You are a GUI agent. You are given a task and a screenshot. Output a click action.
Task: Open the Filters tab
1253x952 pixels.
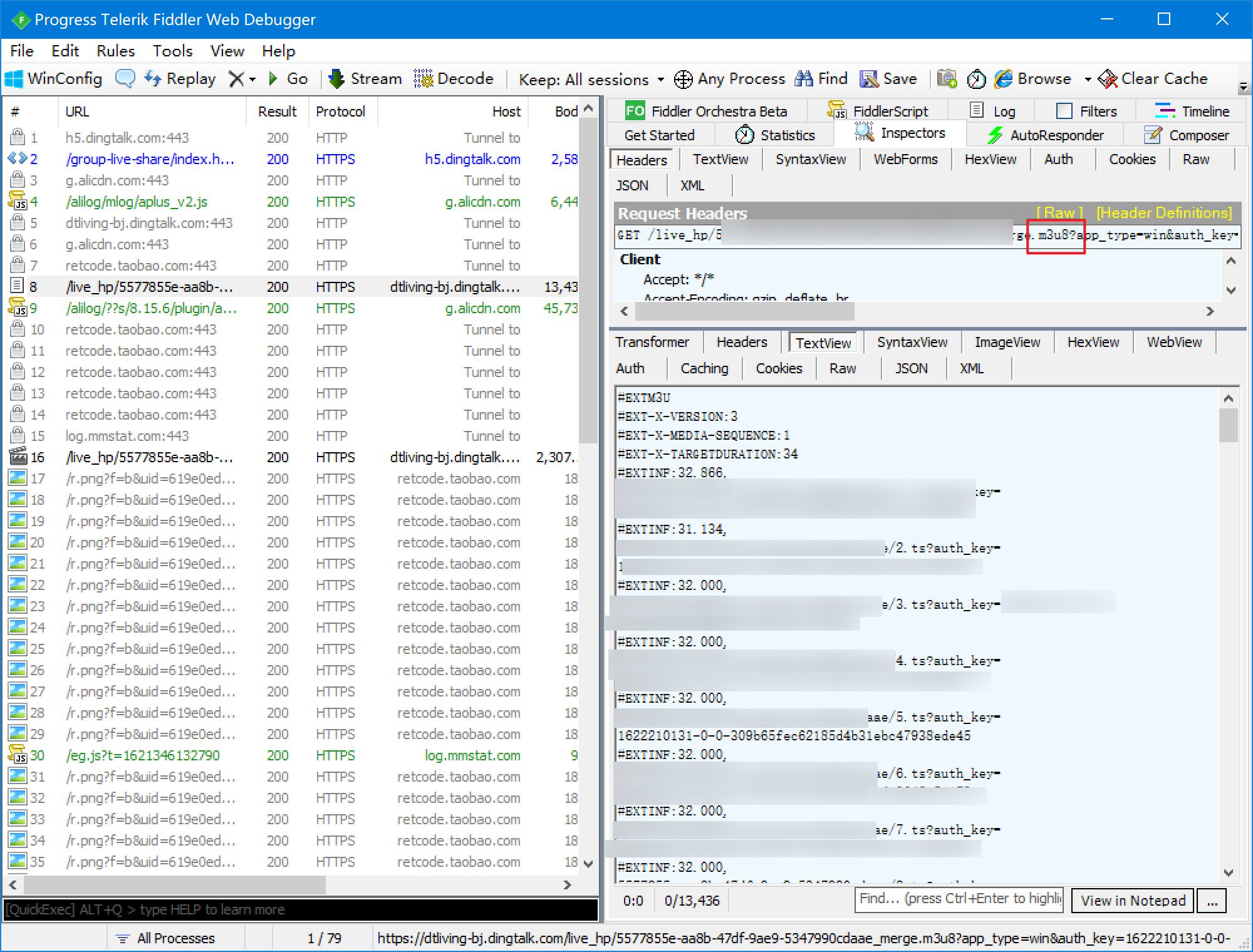[1087, 111]
